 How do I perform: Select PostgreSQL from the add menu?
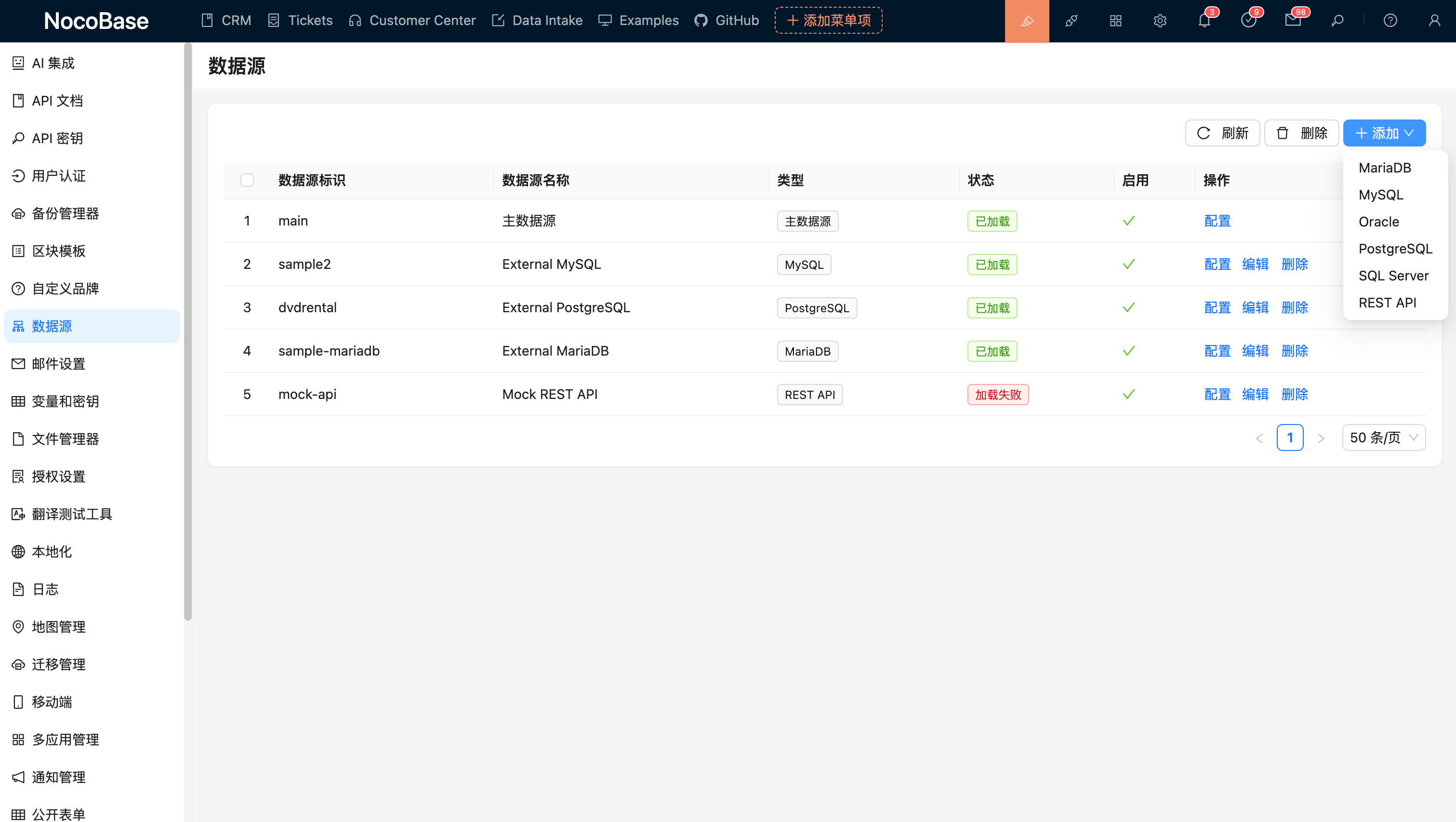(1394, 249)
